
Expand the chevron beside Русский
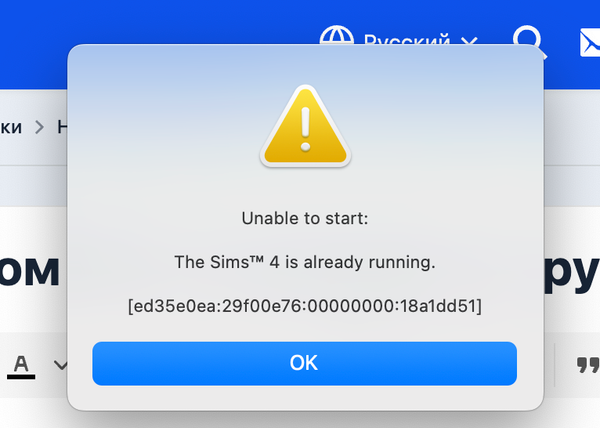(470, 42)
